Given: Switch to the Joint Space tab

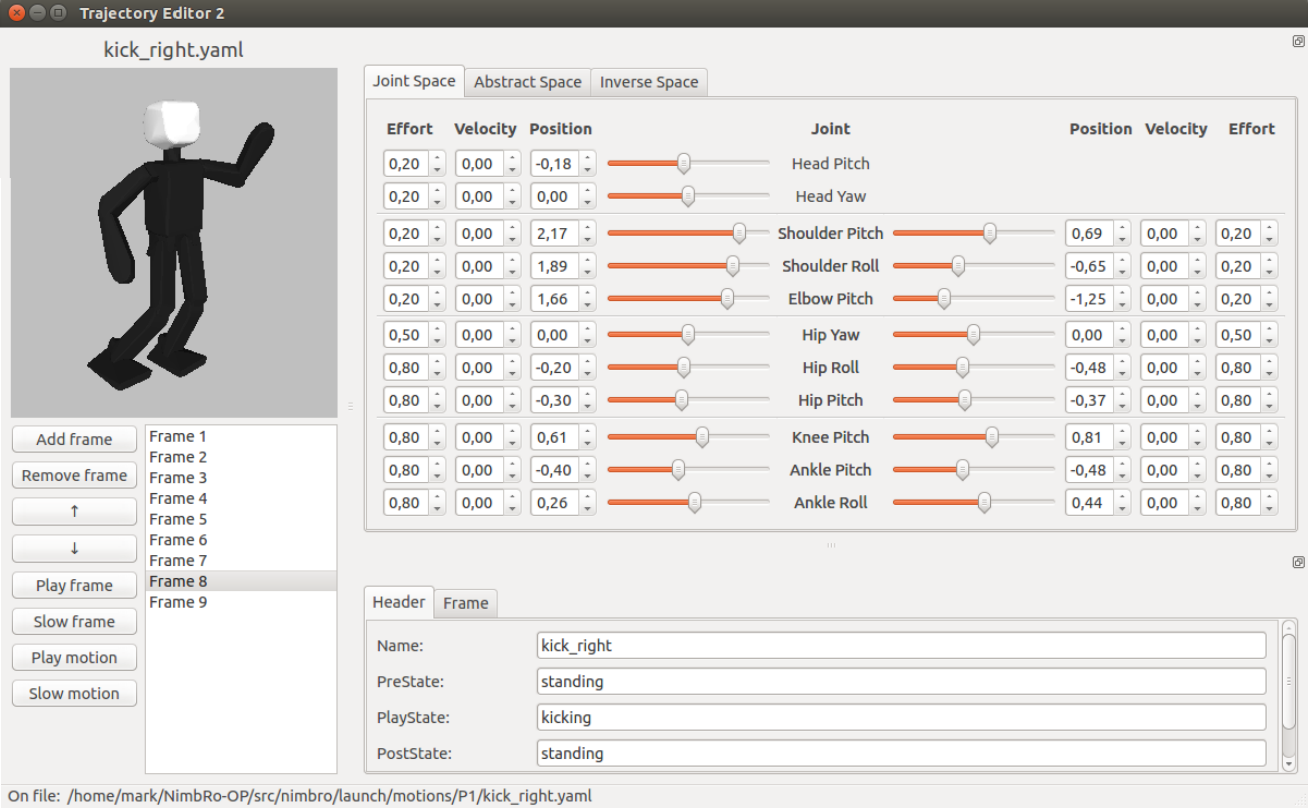Looking at the screenshot, I should click(414, 81).
